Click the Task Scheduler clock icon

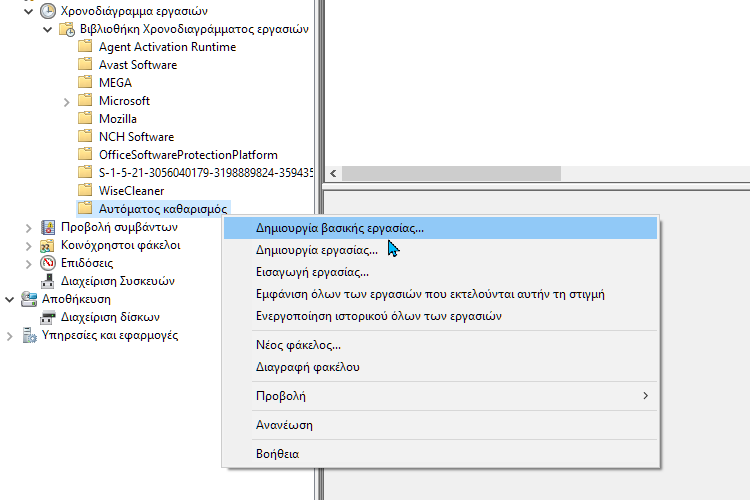click(48, 11)
